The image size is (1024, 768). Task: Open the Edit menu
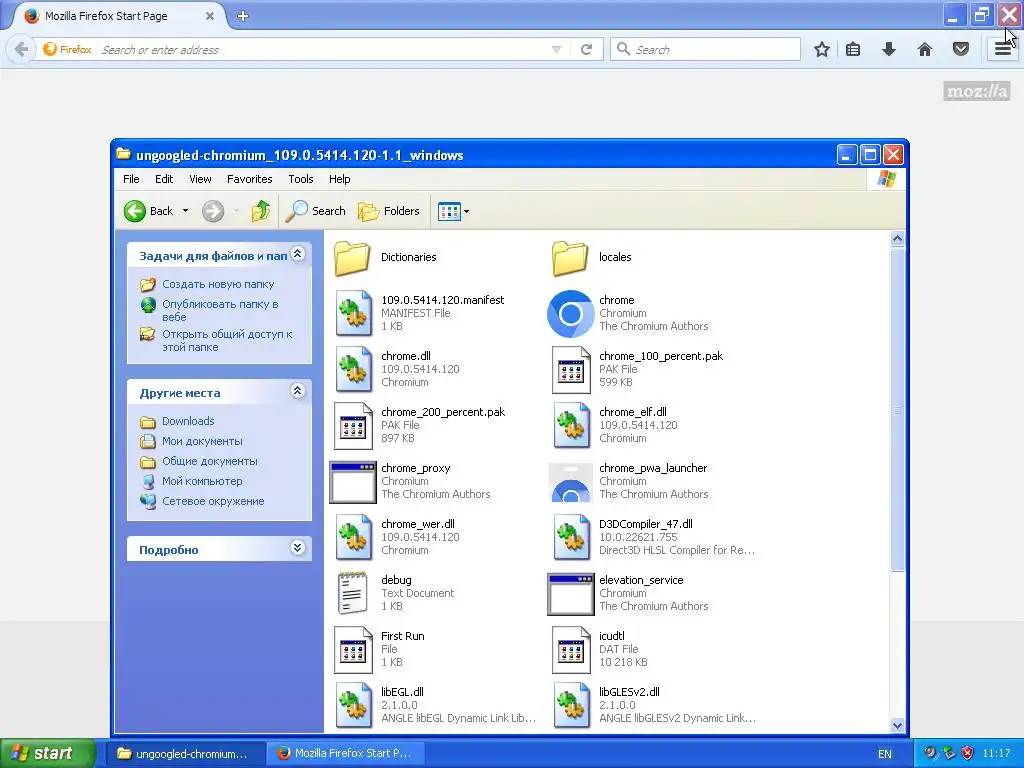point(164,179)
